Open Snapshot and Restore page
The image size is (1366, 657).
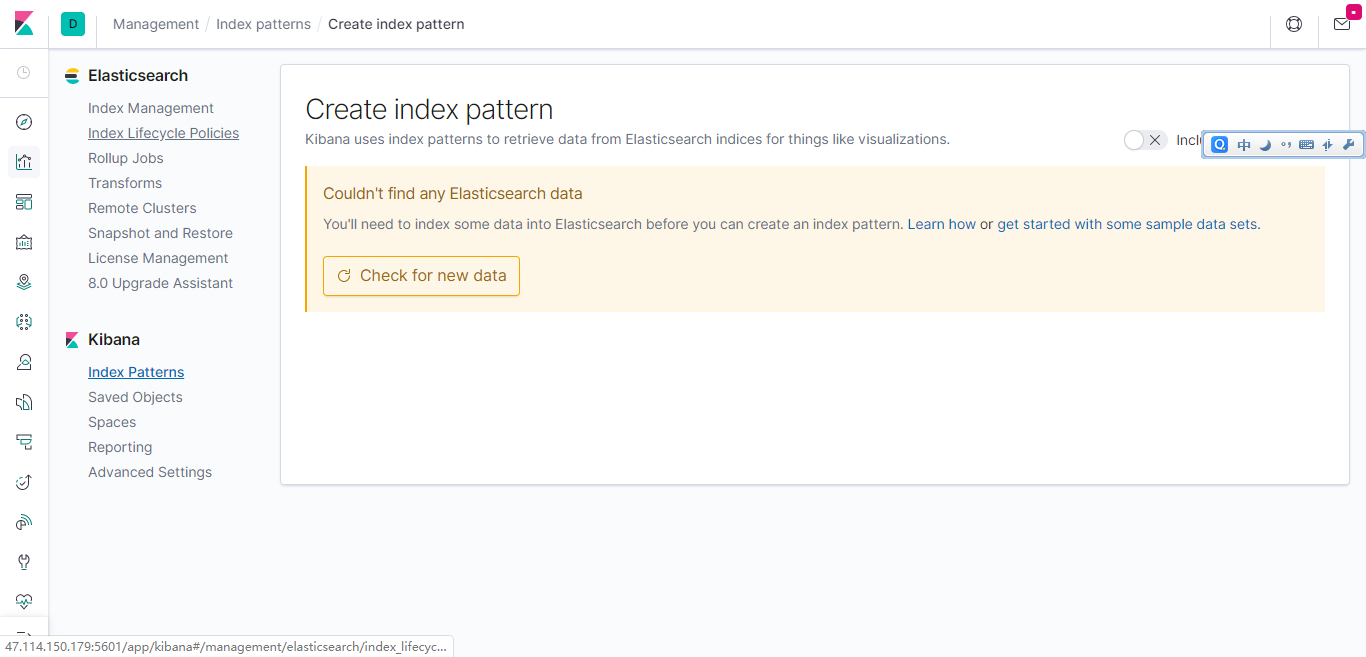click(160, 233)
